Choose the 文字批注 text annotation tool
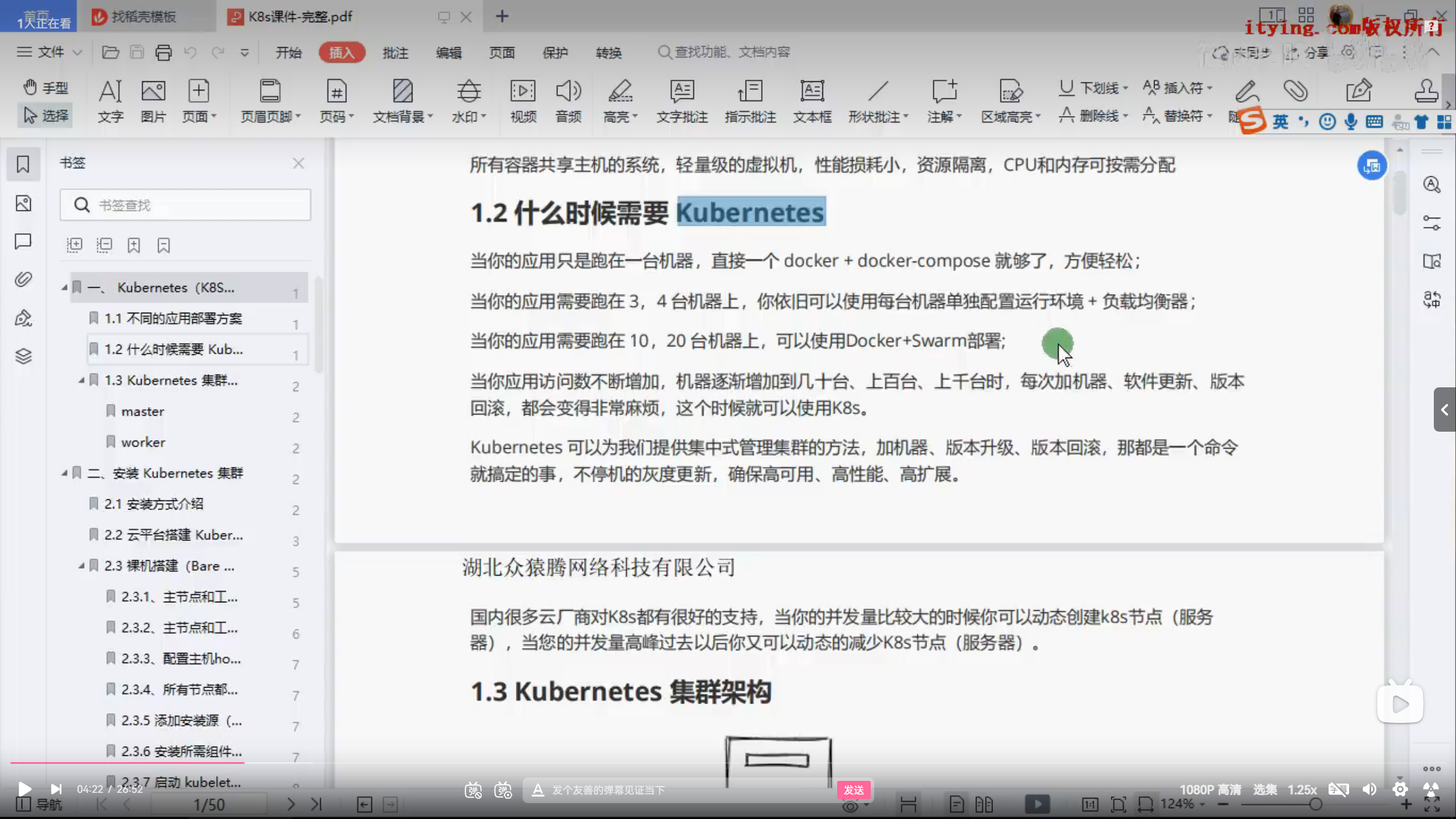This screenshot has width=1456, height=819. coord(682,101)
